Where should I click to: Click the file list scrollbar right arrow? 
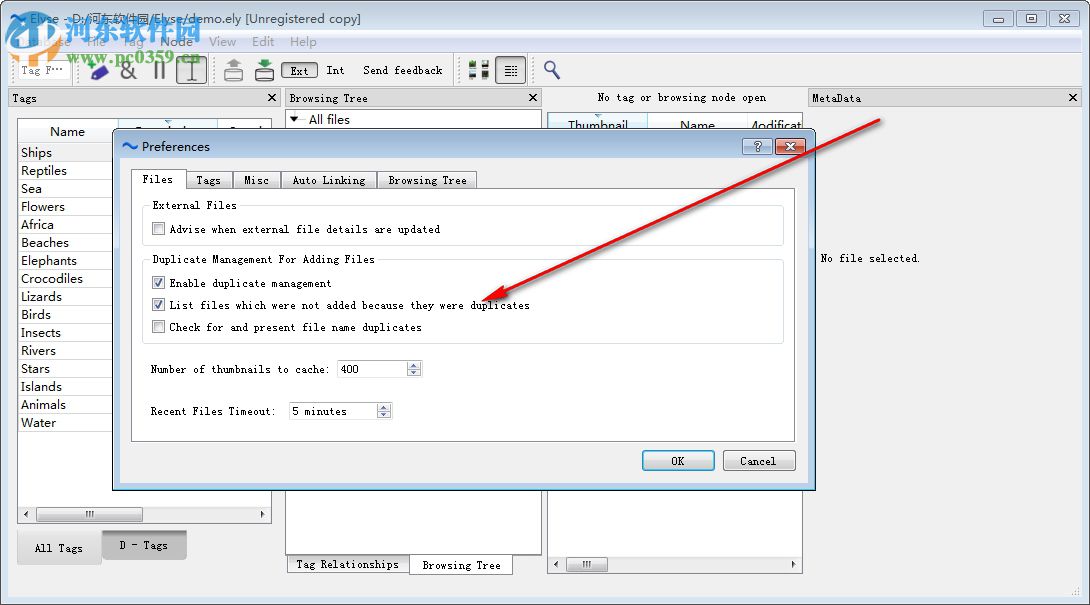pos(793,564)
